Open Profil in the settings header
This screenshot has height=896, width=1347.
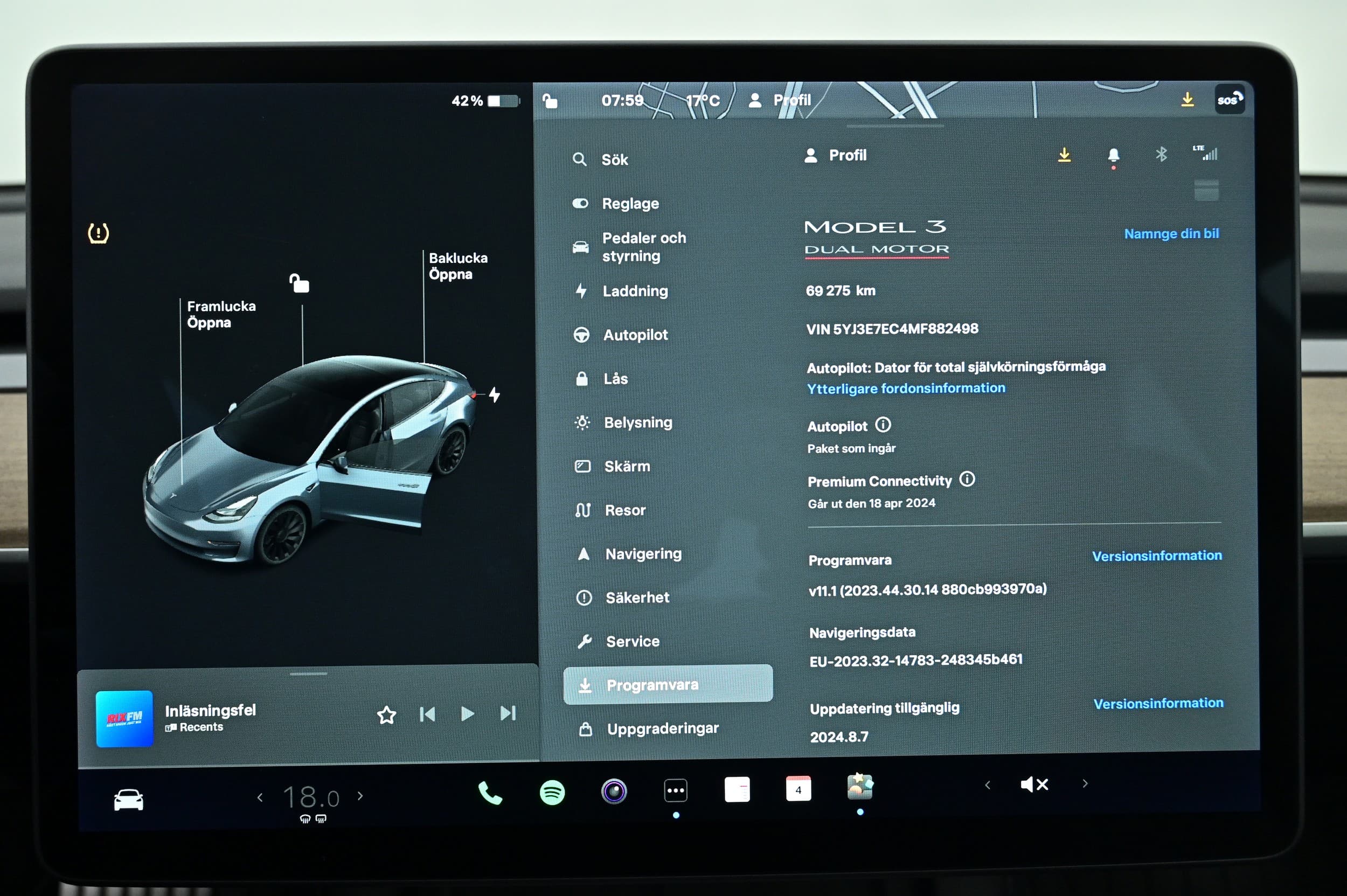click(x=835, y=155)
